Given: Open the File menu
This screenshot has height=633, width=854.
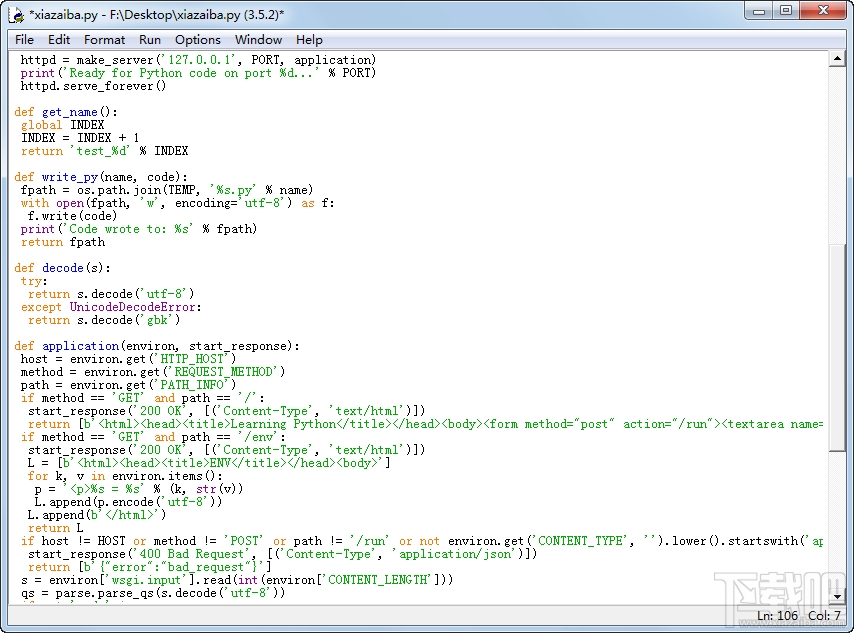Looking at the screenshot, I should pos(23,40).
